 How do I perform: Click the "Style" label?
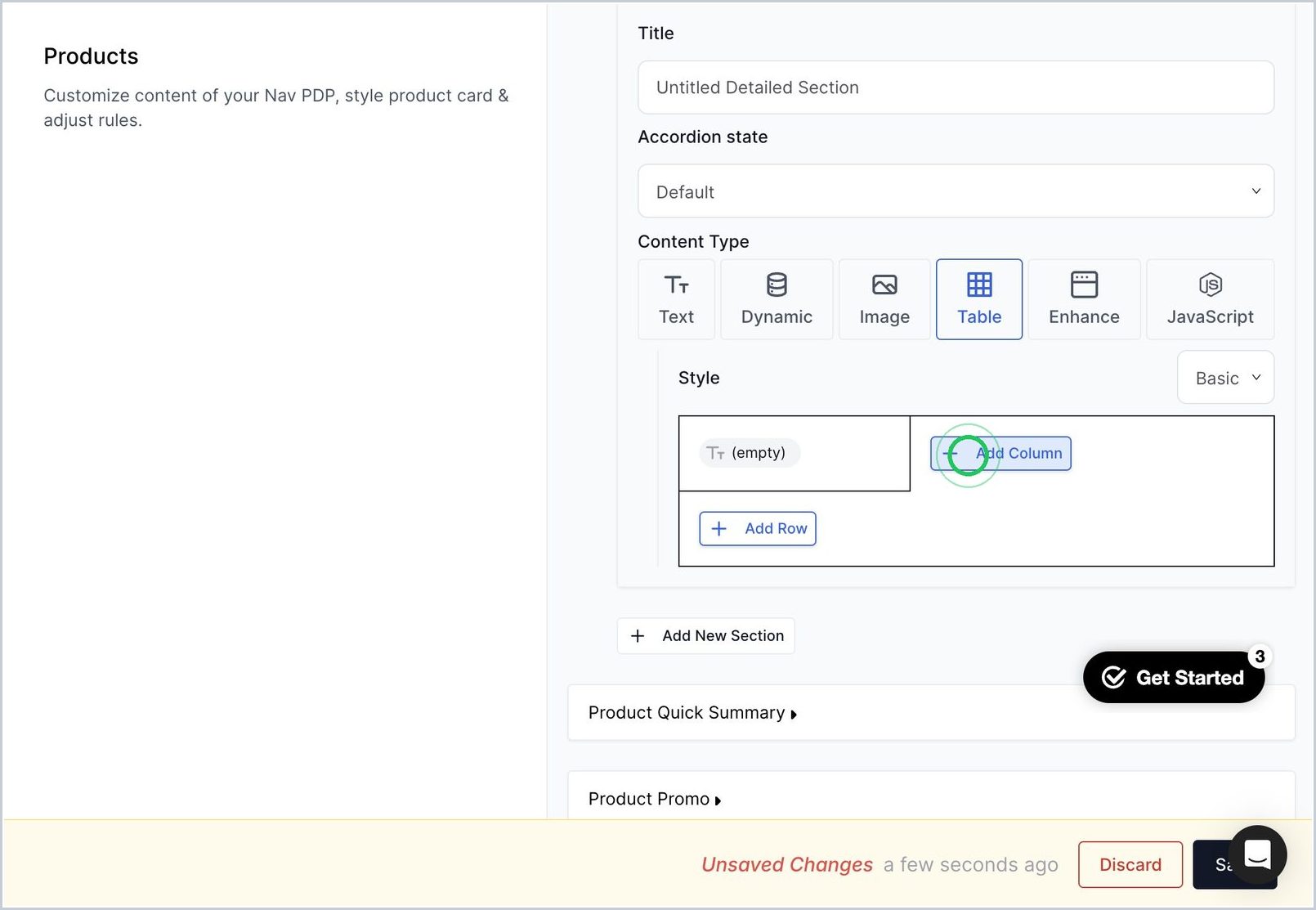[699, 378]
